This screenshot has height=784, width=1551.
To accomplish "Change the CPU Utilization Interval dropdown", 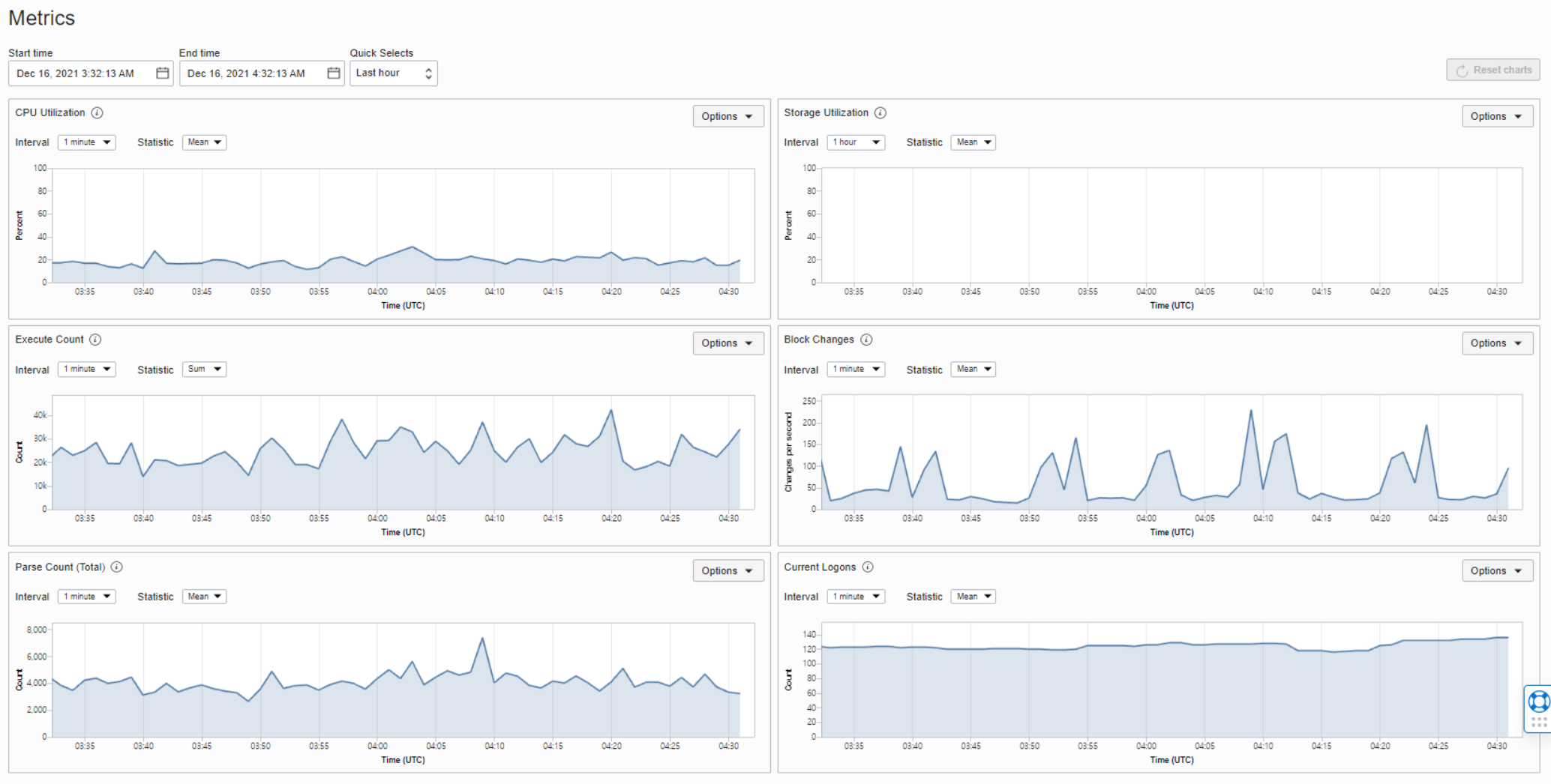I will click(x=87, y=142).
